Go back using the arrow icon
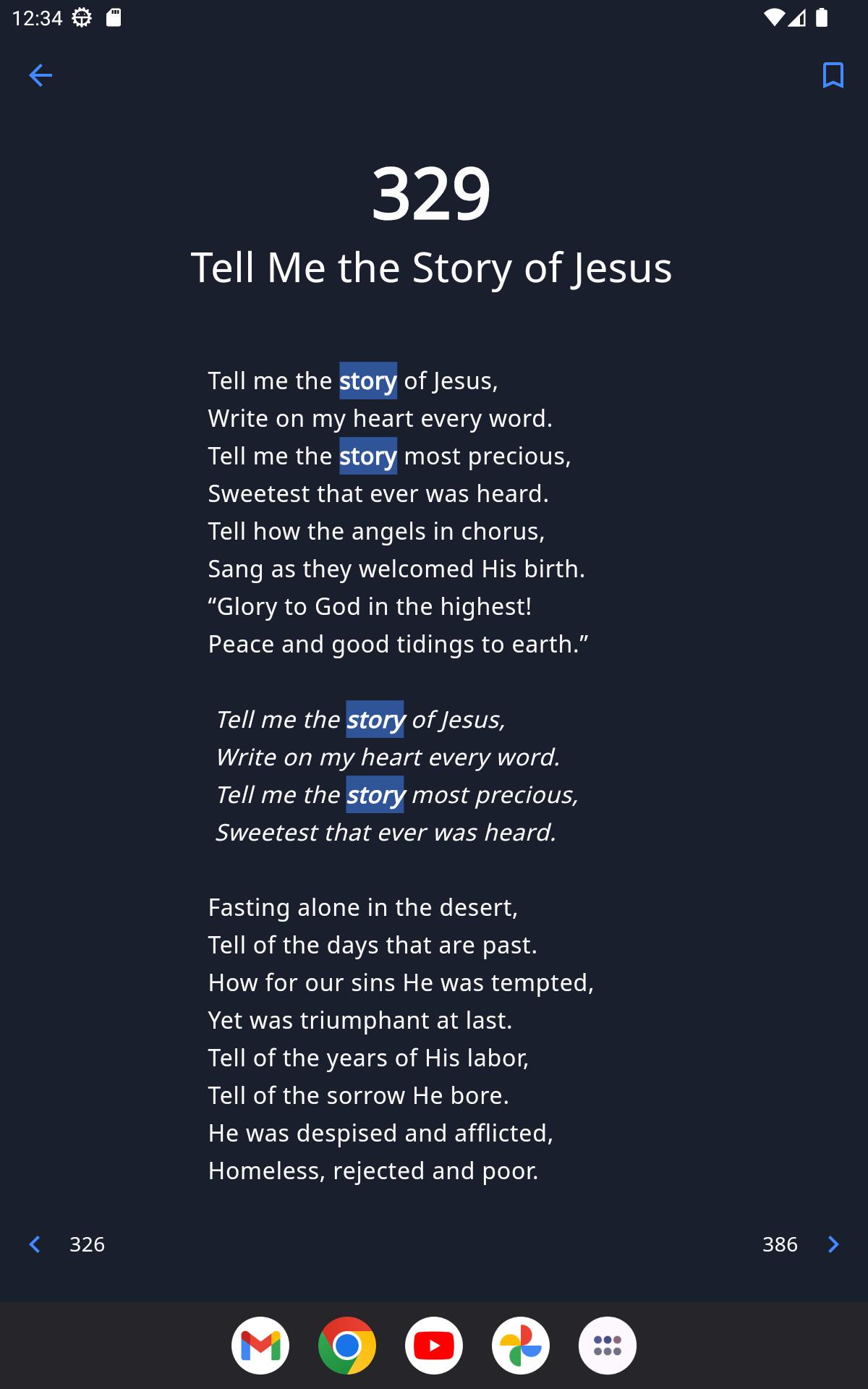Screen dimensions: 868x1389 (41, 75)
